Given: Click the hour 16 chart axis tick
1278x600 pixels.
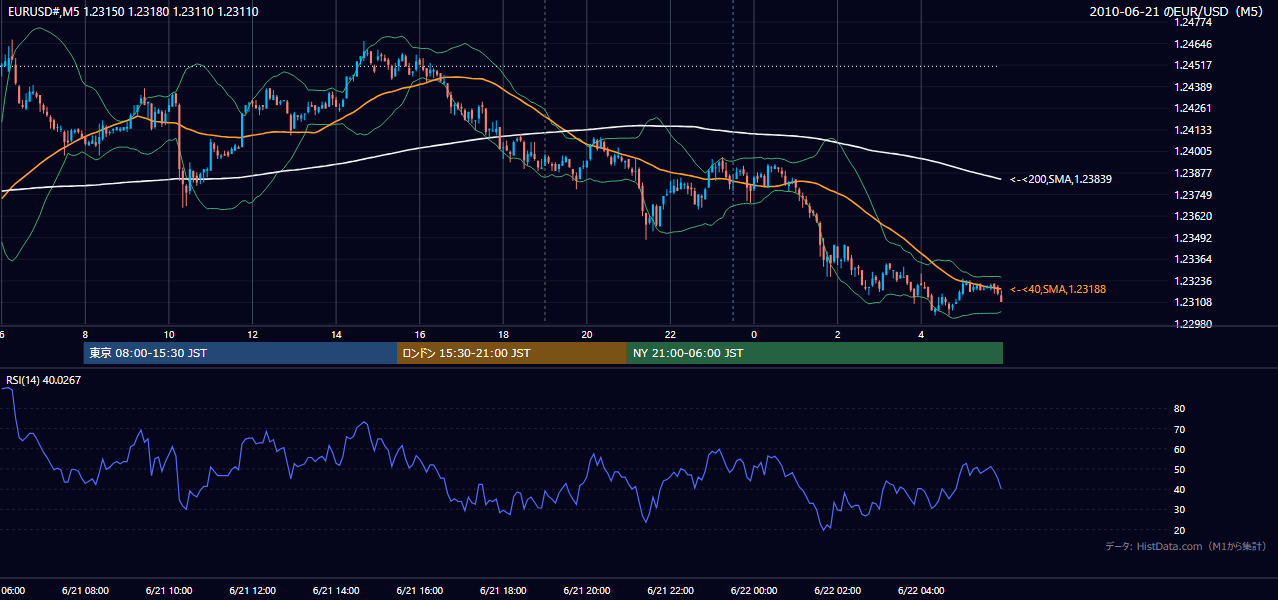Looking at the screenshot, I should click(420, 335).
